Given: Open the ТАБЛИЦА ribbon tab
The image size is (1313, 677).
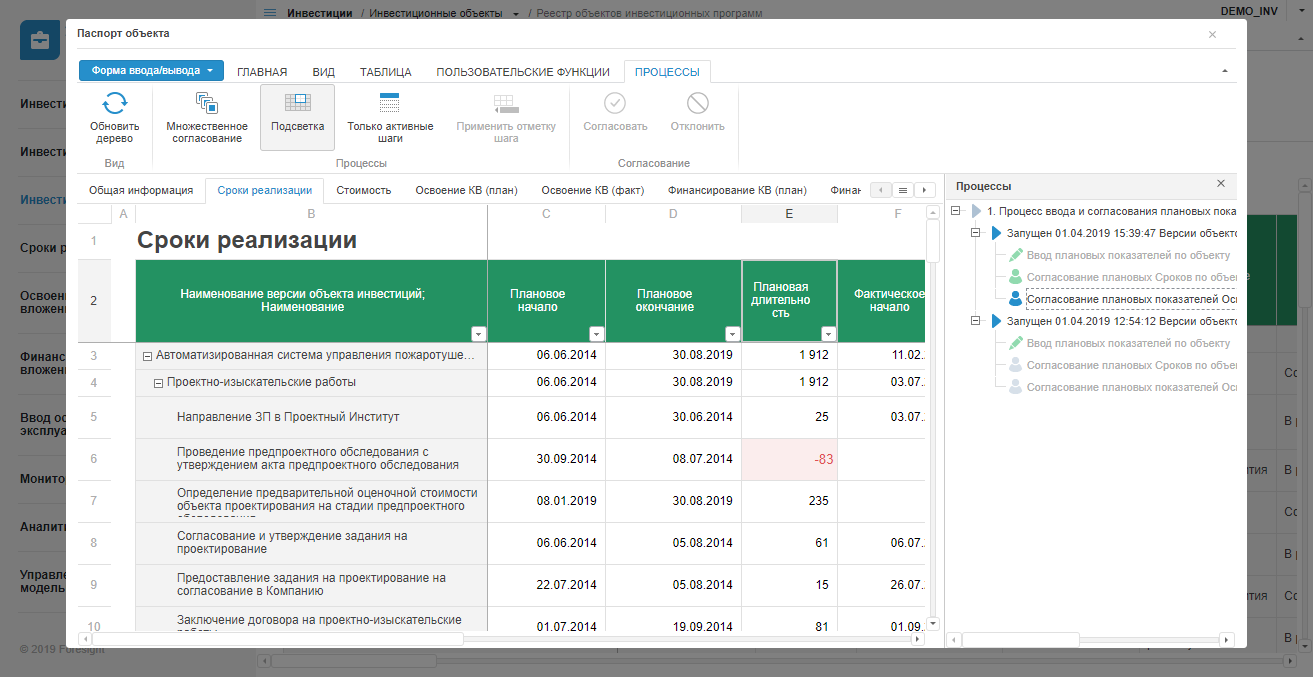Looking at the screenshot, I should click(x=386, y=72).
